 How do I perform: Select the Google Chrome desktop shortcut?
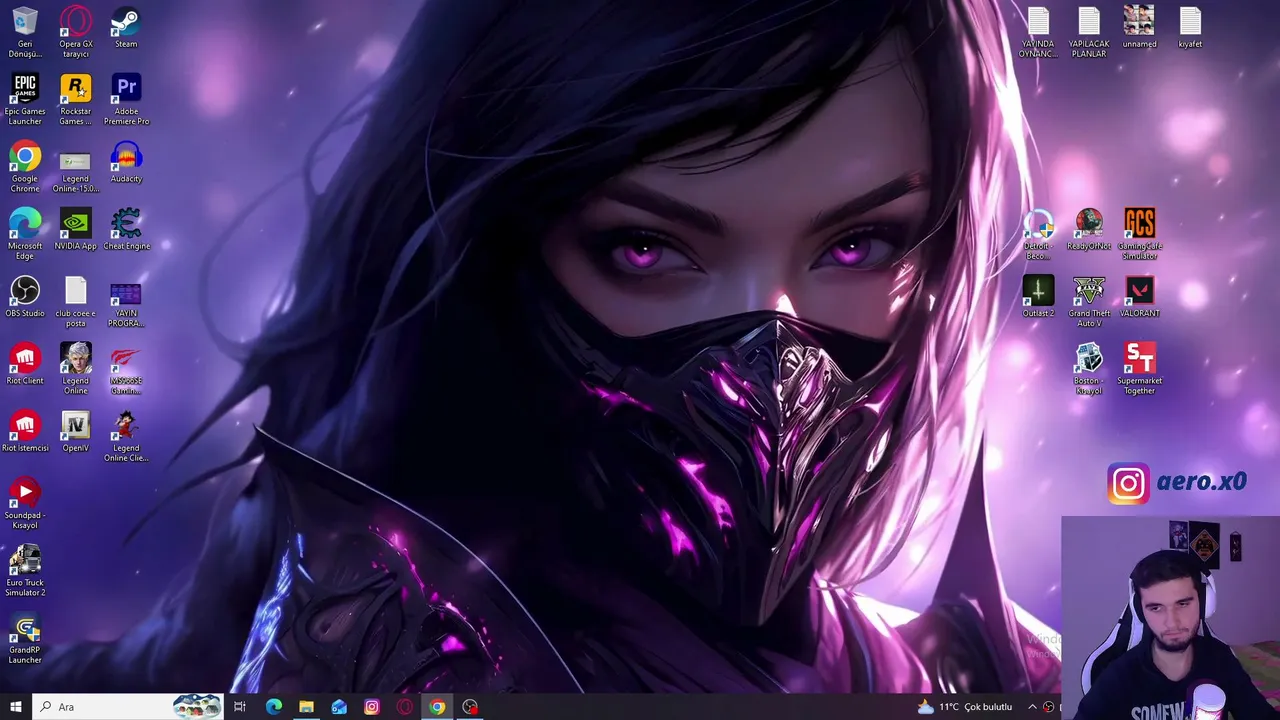click(25, 167)
